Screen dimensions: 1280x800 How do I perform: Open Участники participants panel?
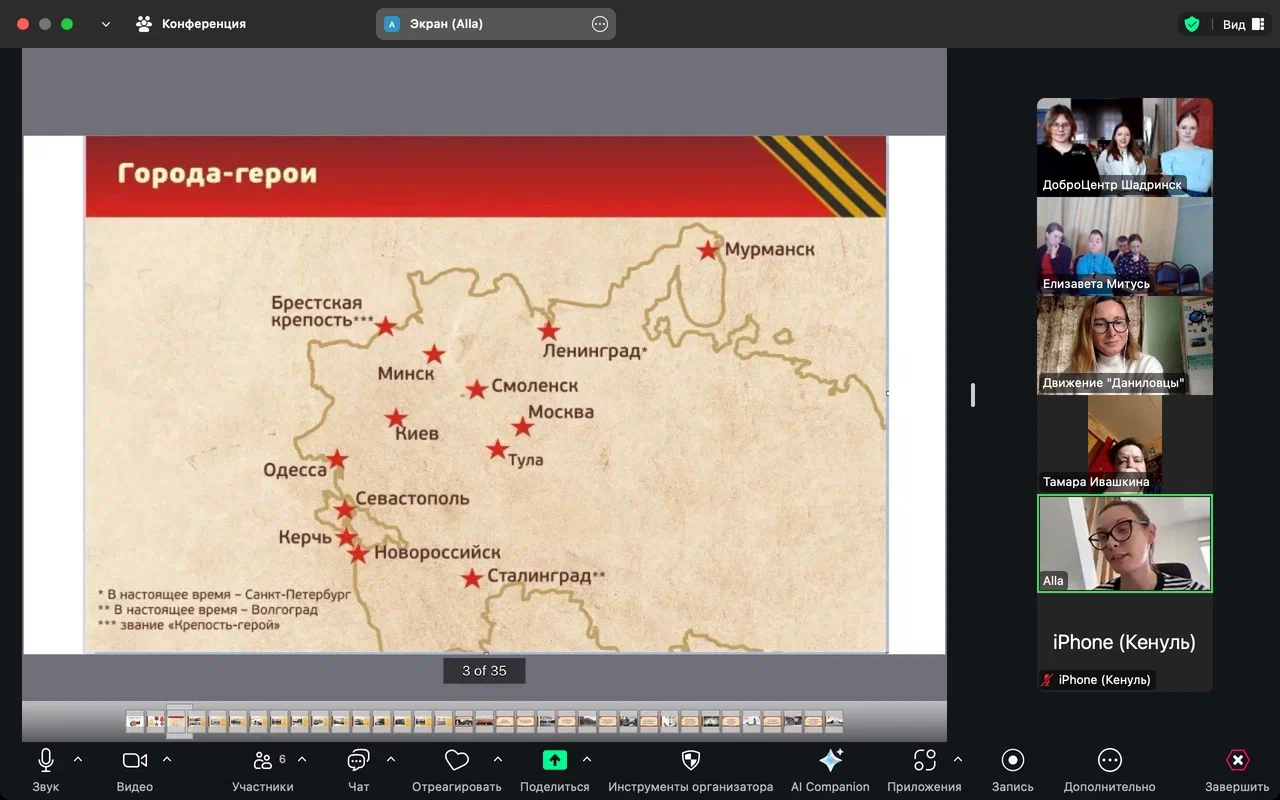[x=262, y=761]
